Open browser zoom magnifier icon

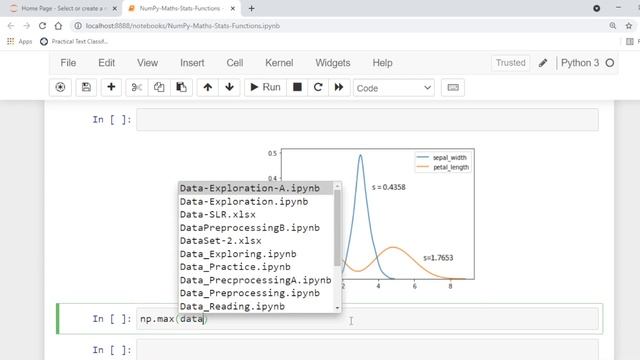click(613, 26)
